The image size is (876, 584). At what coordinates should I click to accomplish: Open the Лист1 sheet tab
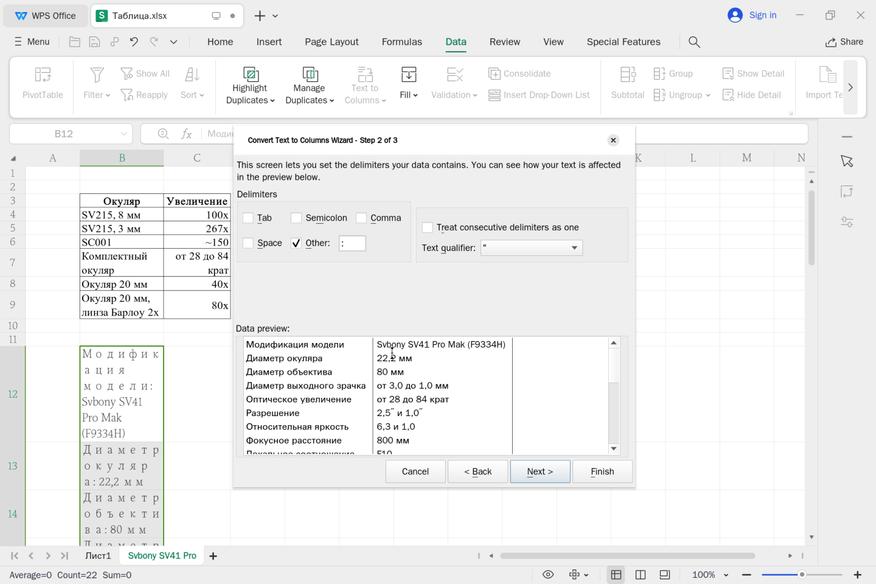click(x=98, y=555)
